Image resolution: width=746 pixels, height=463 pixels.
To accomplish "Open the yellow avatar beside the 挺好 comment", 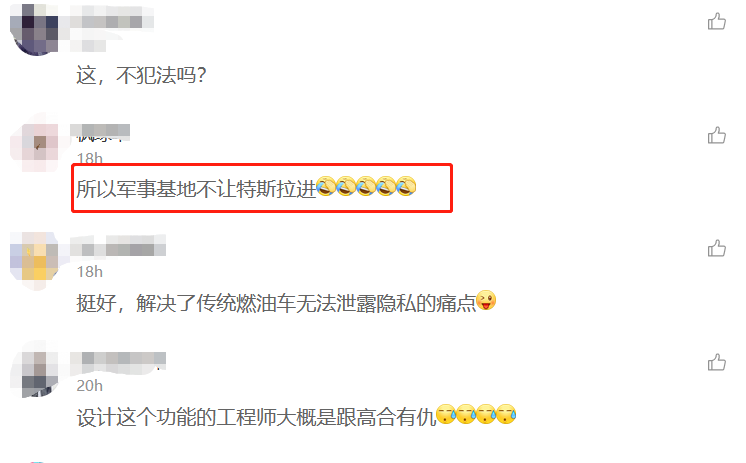I will (x=34, y=261).
